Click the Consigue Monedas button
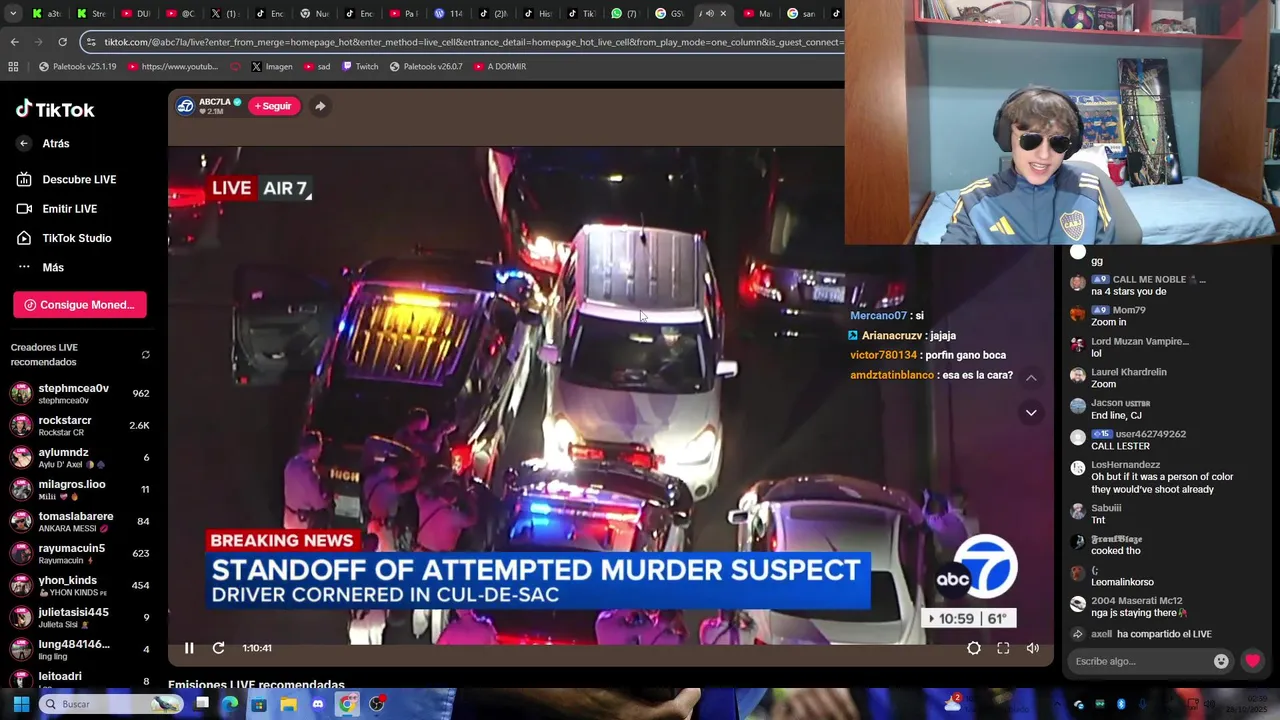This screenshot has width=1280, height=720. (80, 305)
